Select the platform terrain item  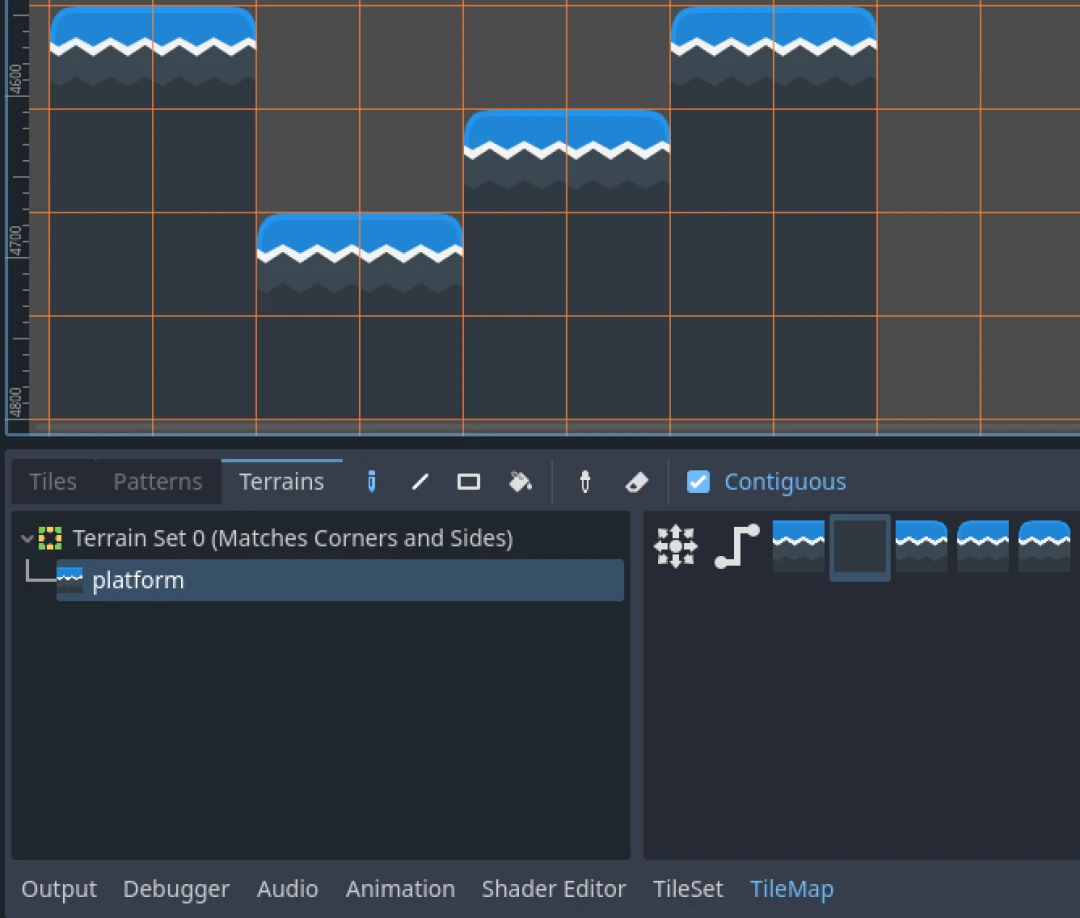pos(340,580)
